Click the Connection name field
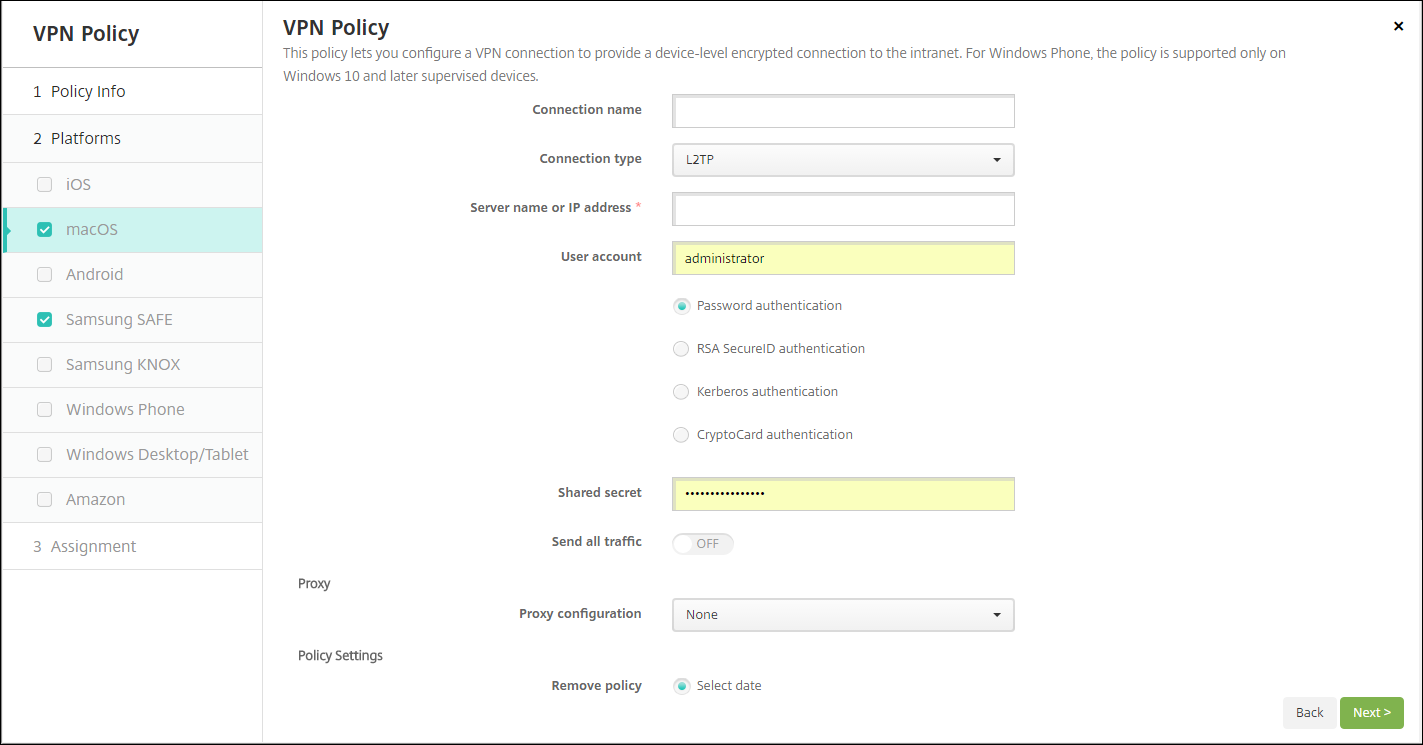This screenshot has width=1423, height=745. (x=844, y=111)
